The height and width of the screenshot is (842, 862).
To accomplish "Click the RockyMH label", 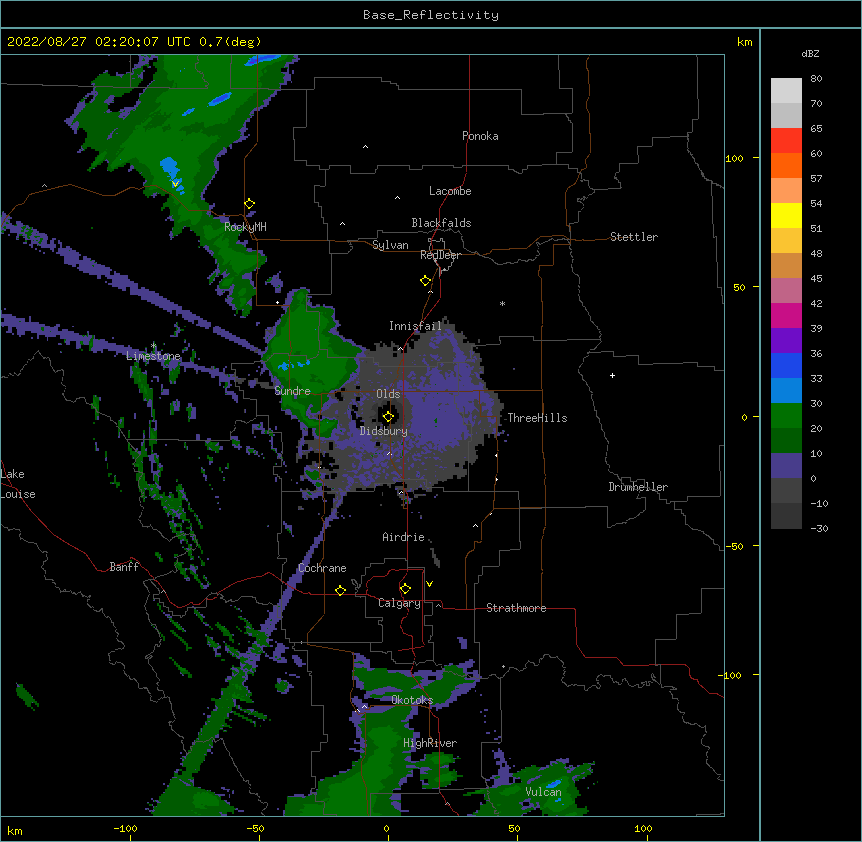I will pyautogui.click(x=245, y=226).
